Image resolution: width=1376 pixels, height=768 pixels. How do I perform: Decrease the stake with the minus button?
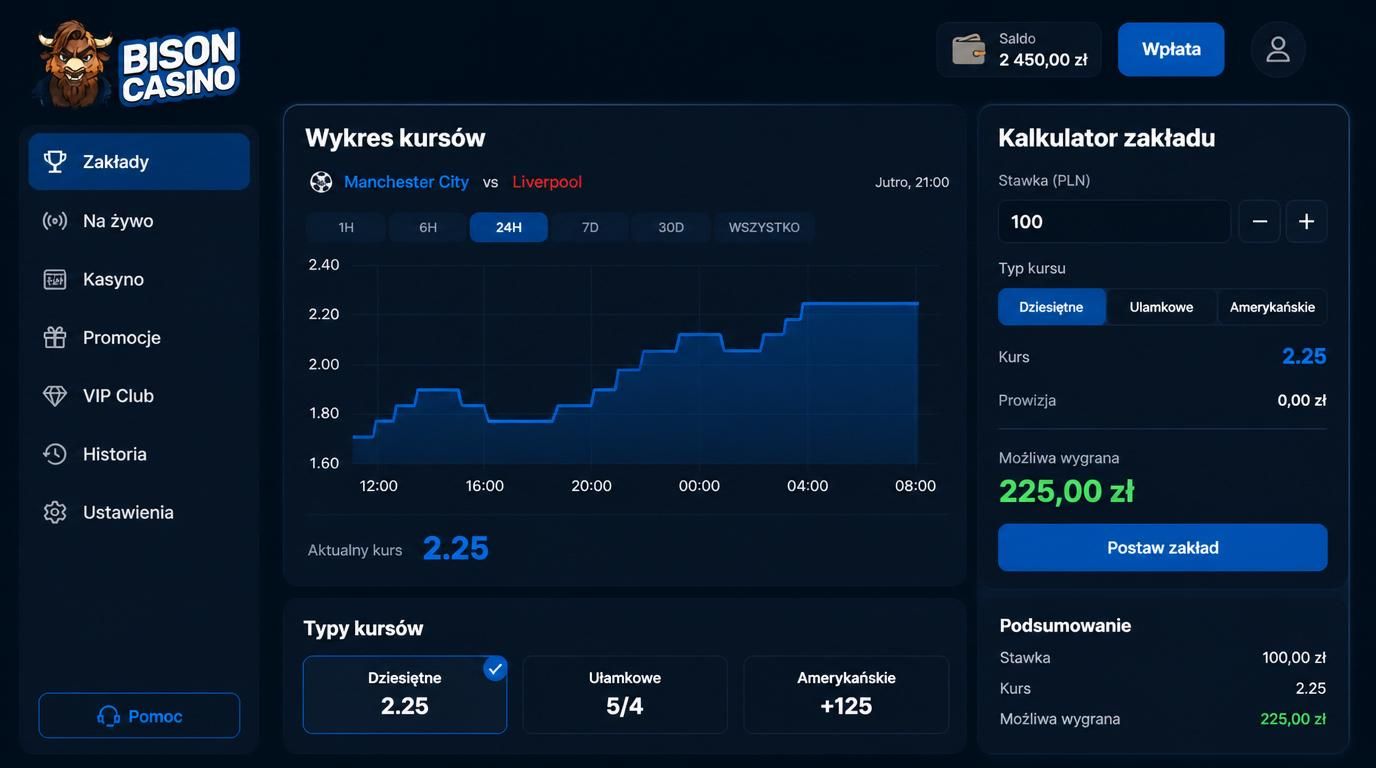point(1260,221)
